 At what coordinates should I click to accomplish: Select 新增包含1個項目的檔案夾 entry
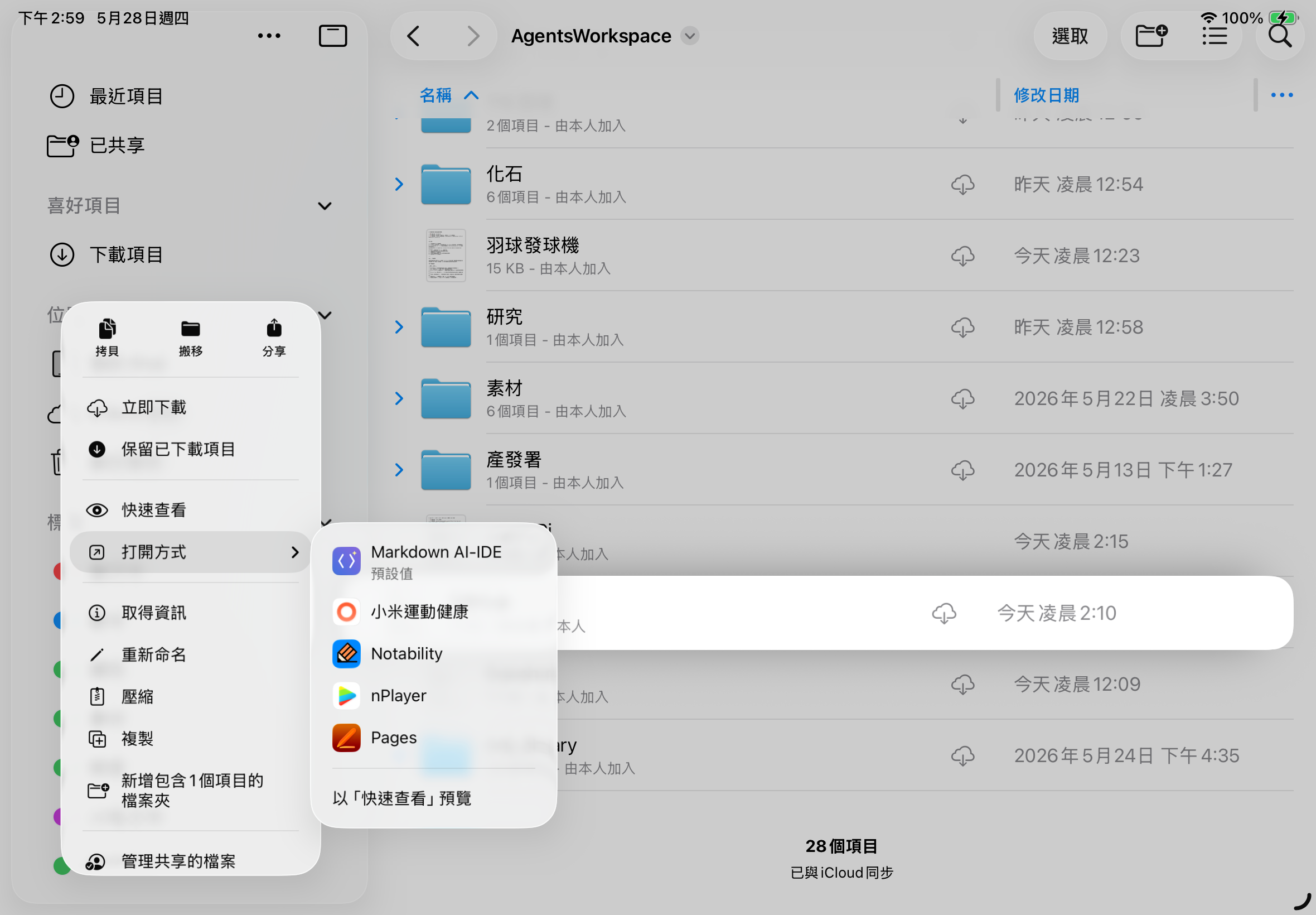191,790
